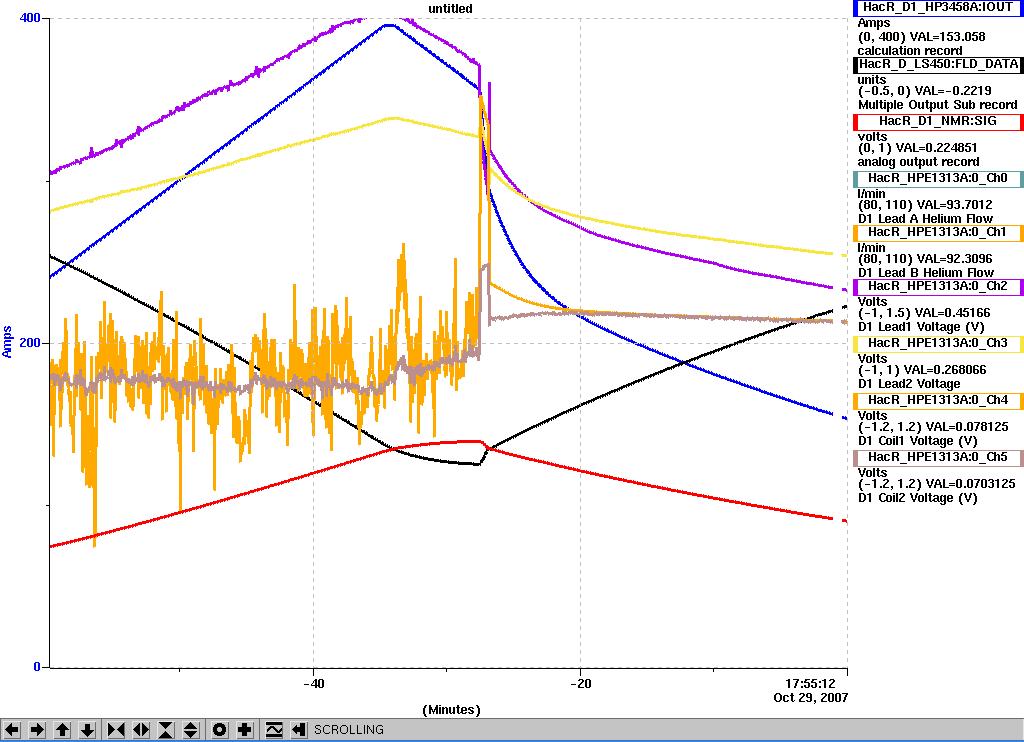
Task: Click the 'VAL=93.7012' flow readout
Action: 956,204
